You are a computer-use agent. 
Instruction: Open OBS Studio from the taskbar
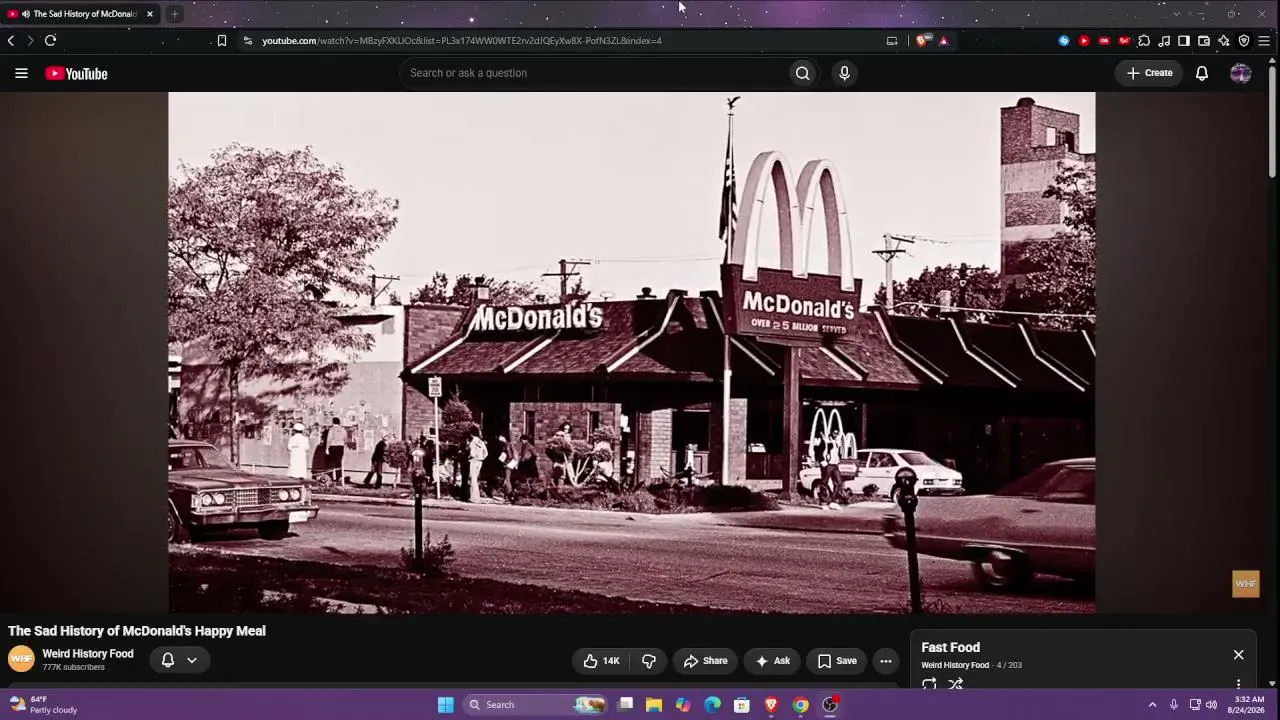pyautogui.click(x=829, y=705)
